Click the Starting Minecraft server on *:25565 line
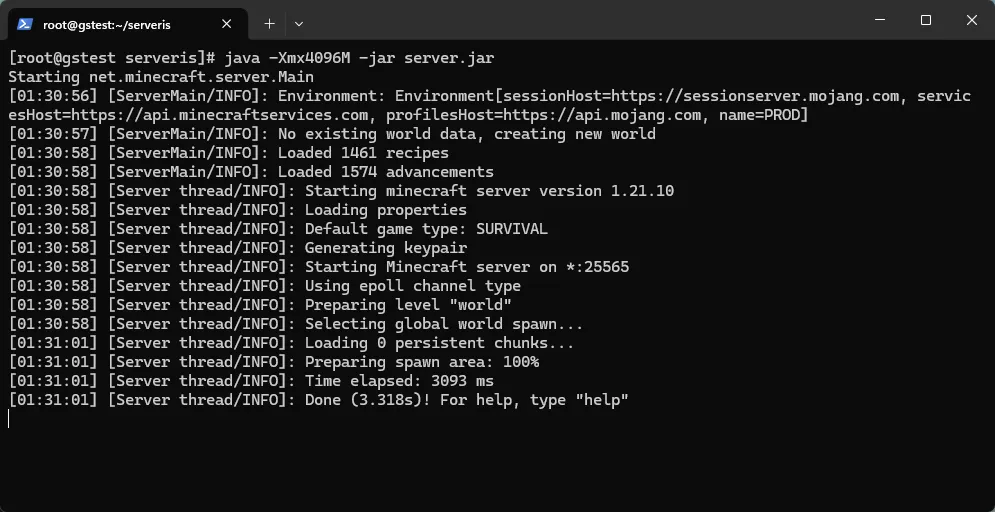 (x=319, y=267)
